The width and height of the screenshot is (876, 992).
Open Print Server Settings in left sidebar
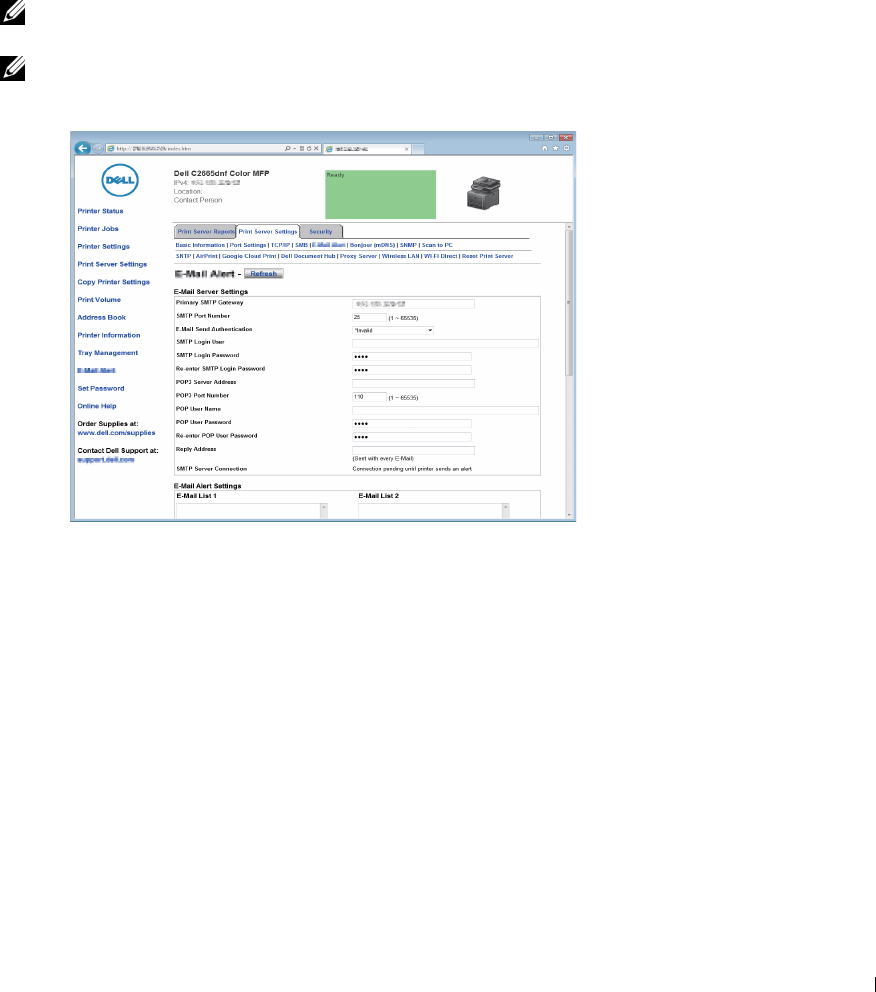click(x=112, y=264)
